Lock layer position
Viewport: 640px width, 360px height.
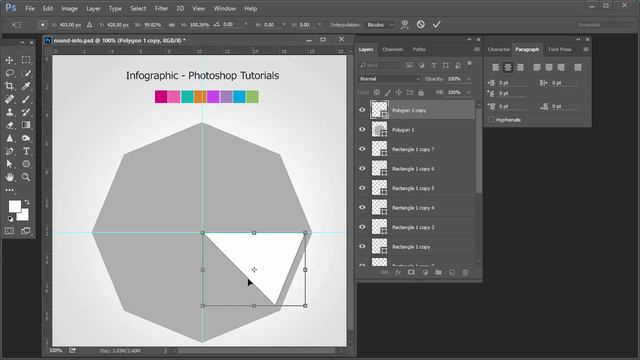tap(398, 93)
